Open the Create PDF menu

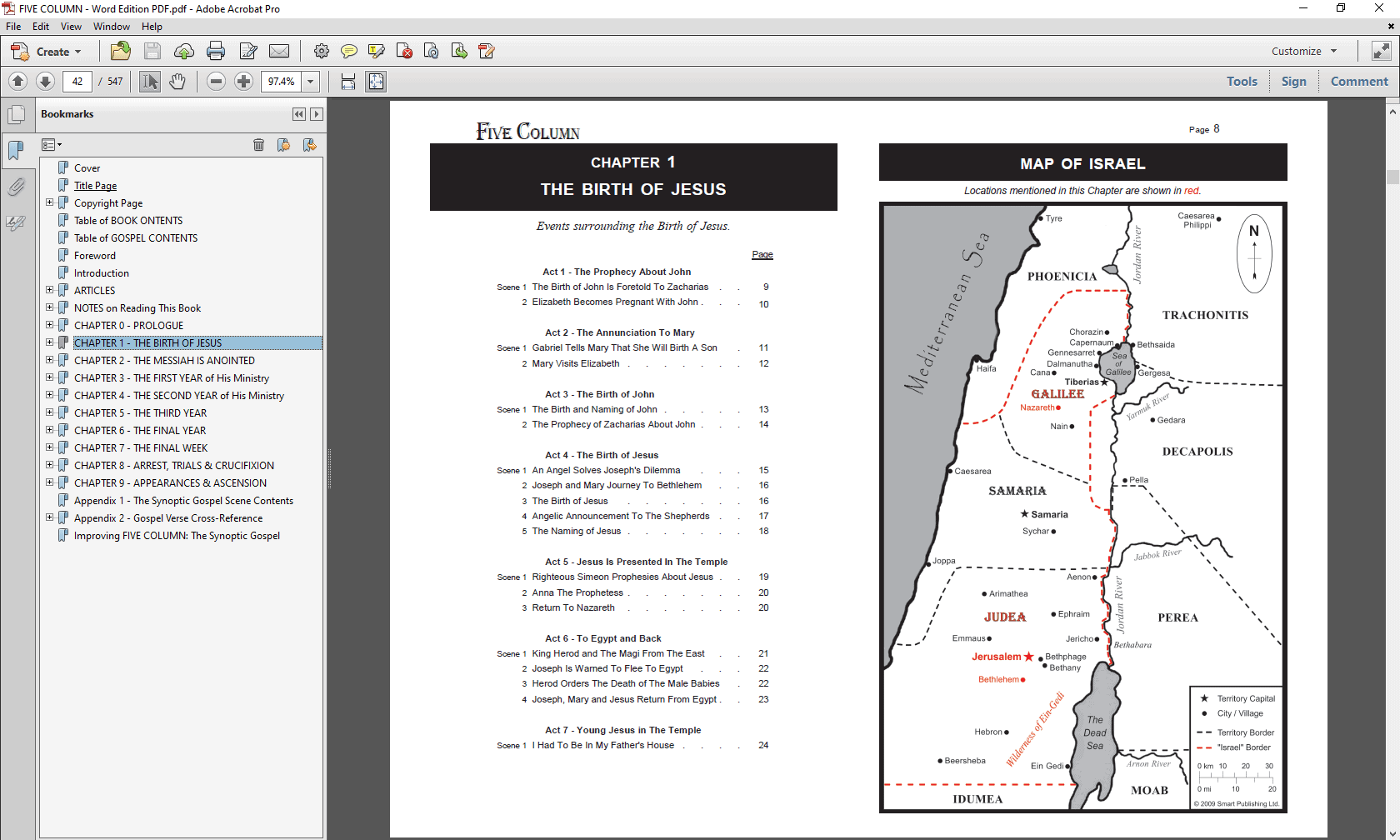click(x=47, y=52)
